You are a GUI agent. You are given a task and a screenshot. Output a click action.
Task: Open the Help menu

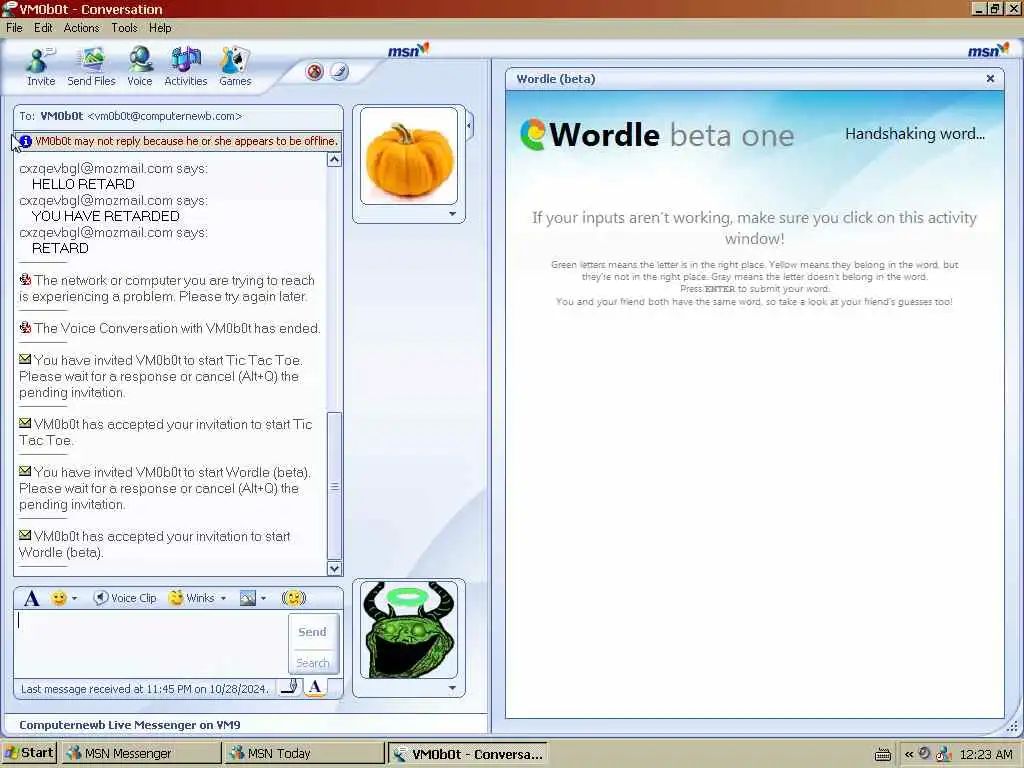(160, 27)
